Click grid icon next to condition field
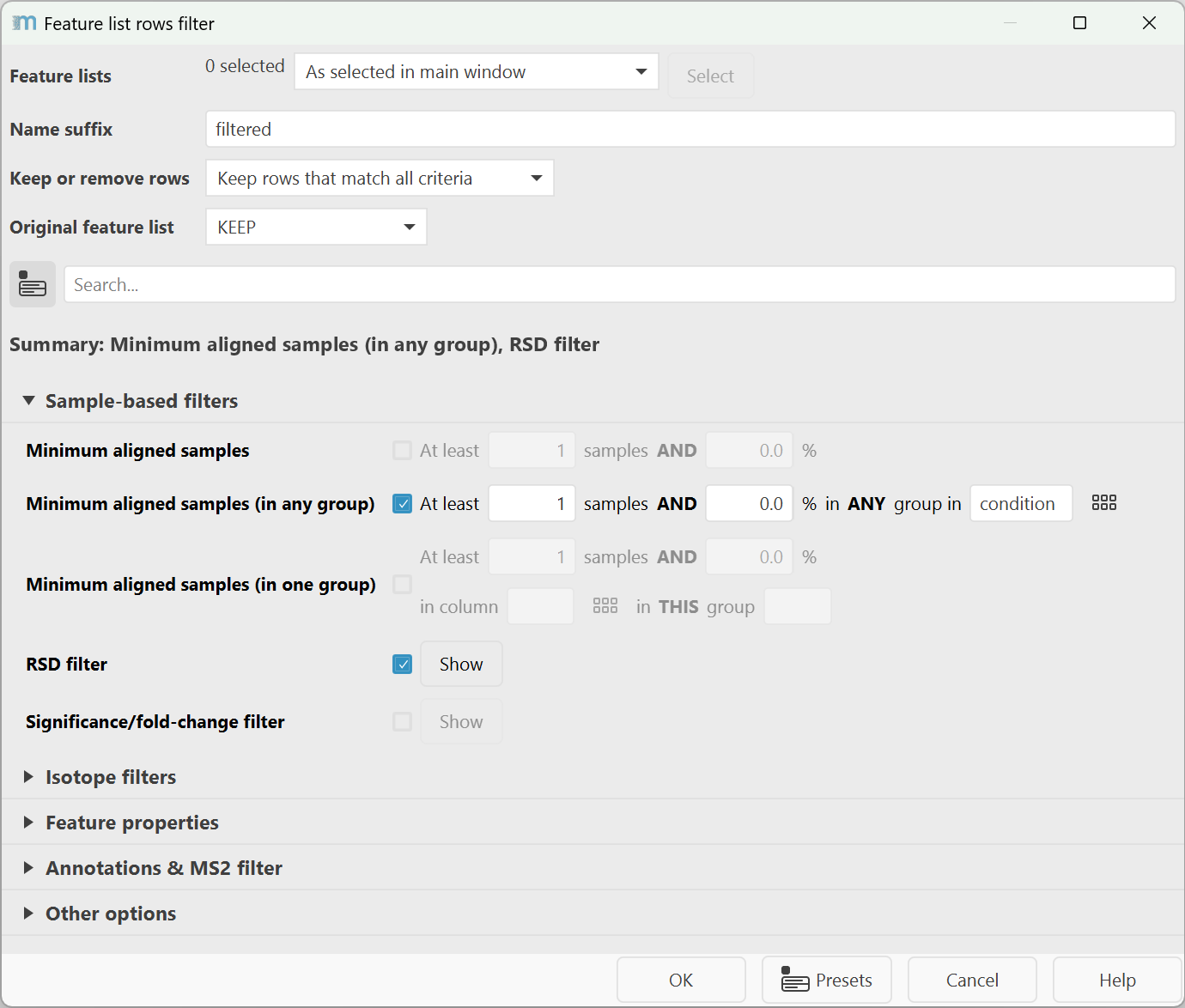Screen dimensions: 1185x1008 pyautogui.click(x=1103, y=503)
